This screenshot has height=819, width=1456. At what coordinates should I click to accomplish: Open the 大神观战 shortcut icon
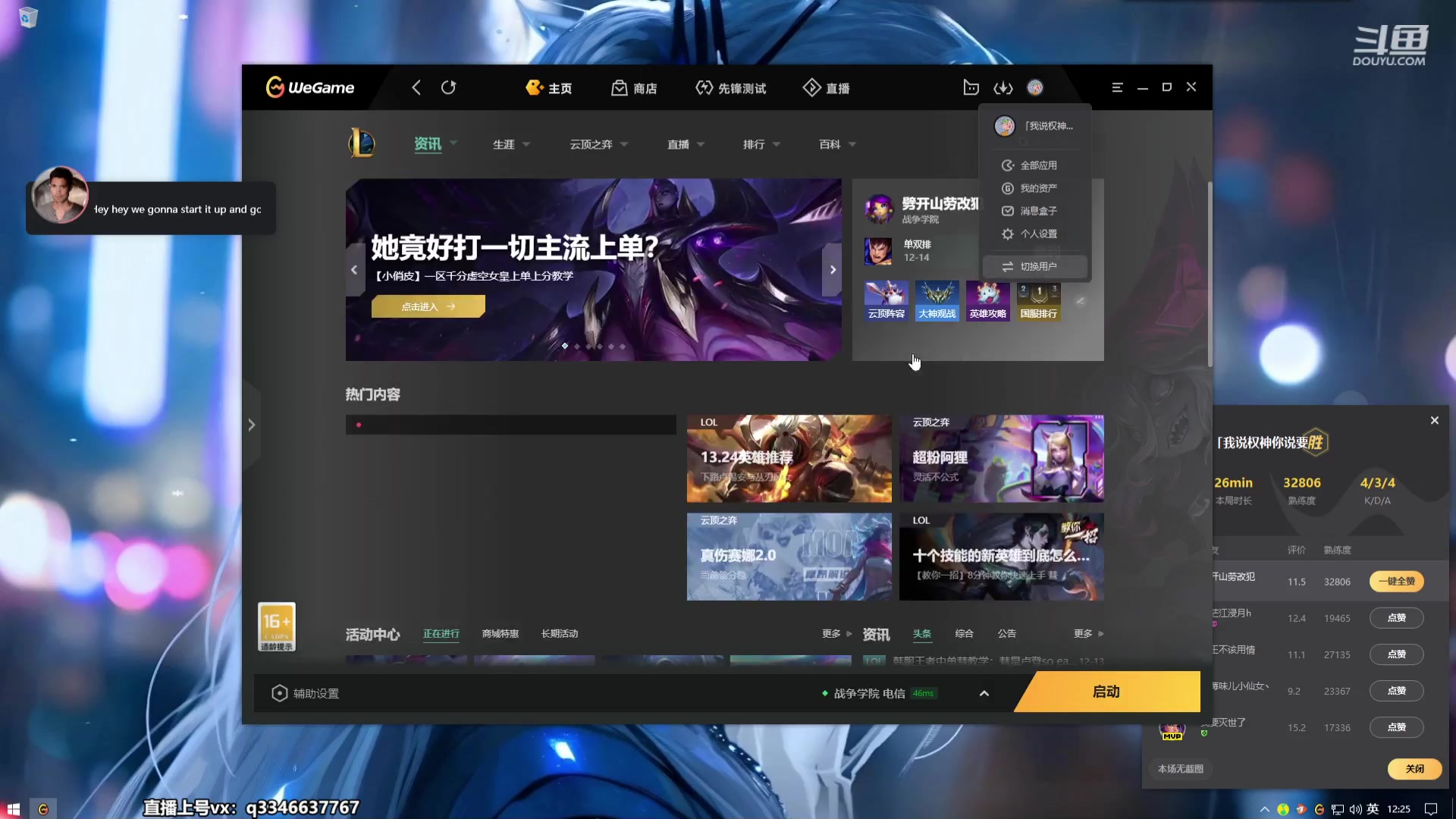pos(937,300)
